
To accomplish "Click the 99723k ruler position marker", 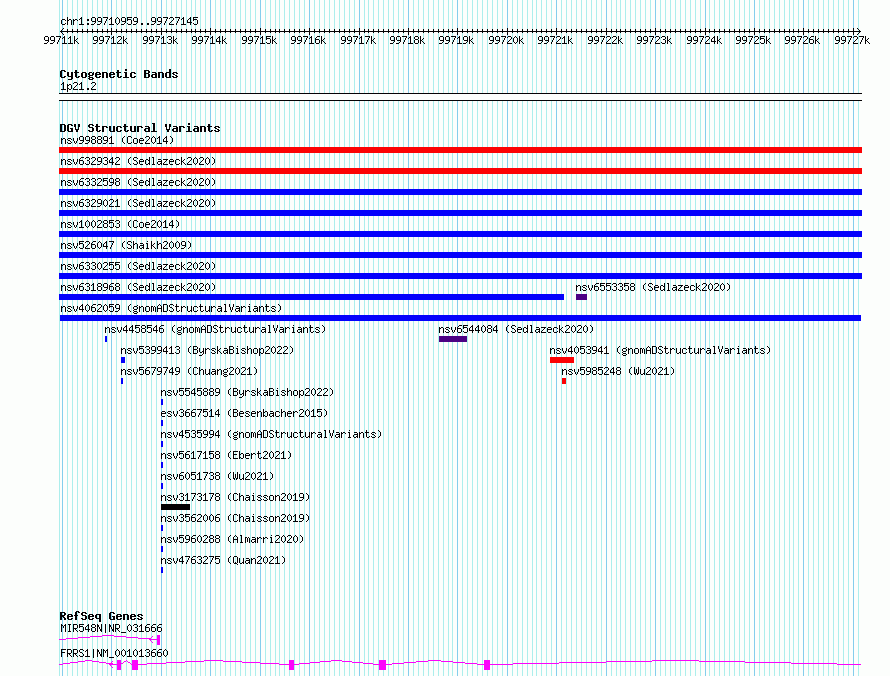I will click(x=654, y=40).
